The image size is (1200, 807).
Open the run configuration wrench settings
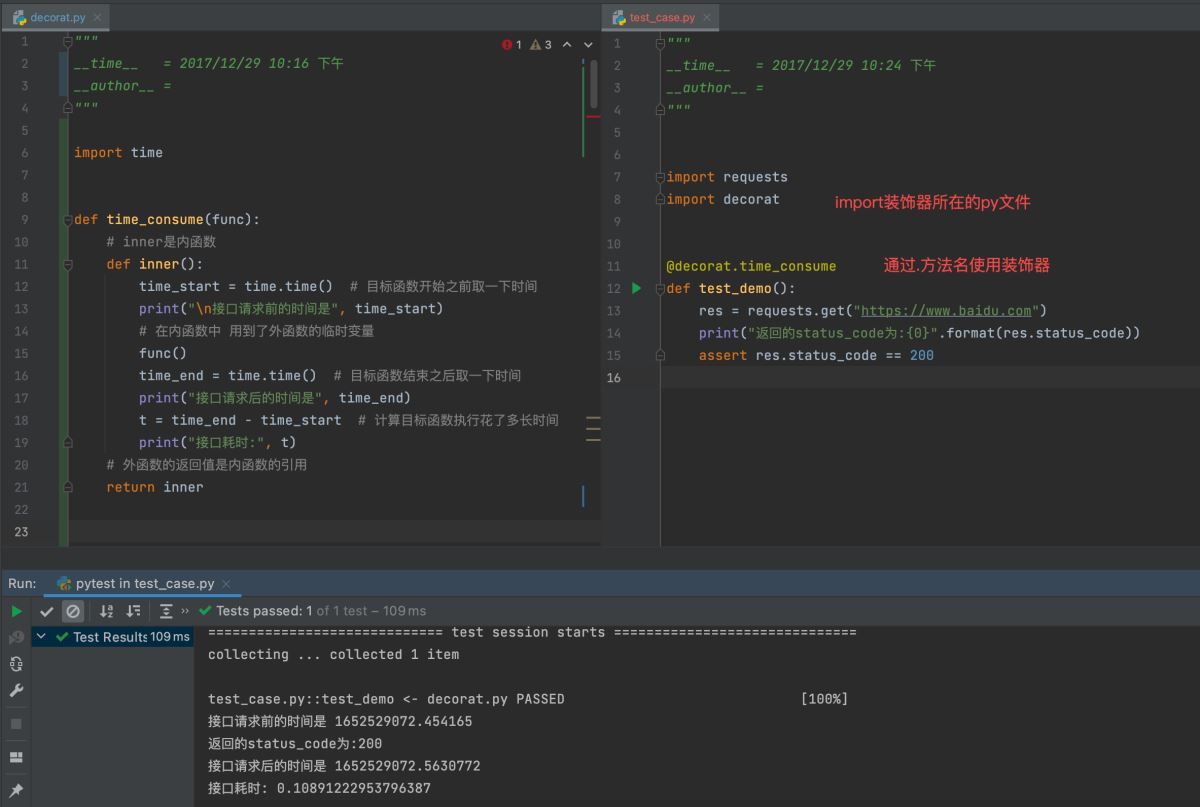[16, 691]
